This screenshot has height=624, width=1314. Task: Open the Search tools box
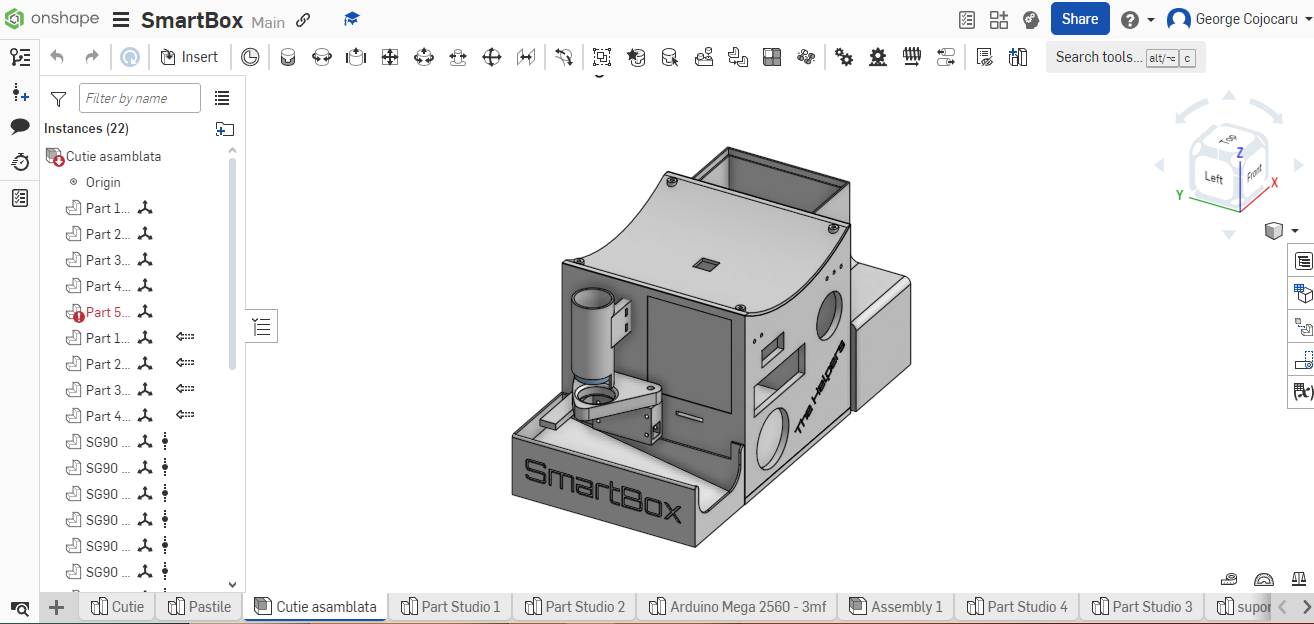point(1126,57)
